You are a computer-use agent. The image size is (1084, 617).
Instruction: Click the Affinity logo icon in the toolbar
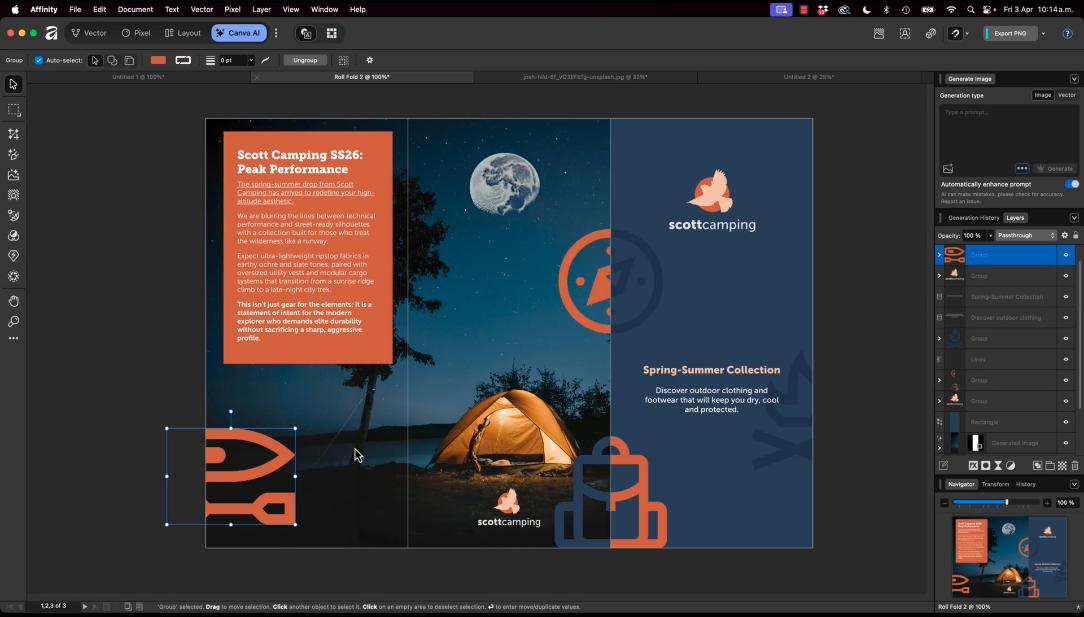point(51,33)
